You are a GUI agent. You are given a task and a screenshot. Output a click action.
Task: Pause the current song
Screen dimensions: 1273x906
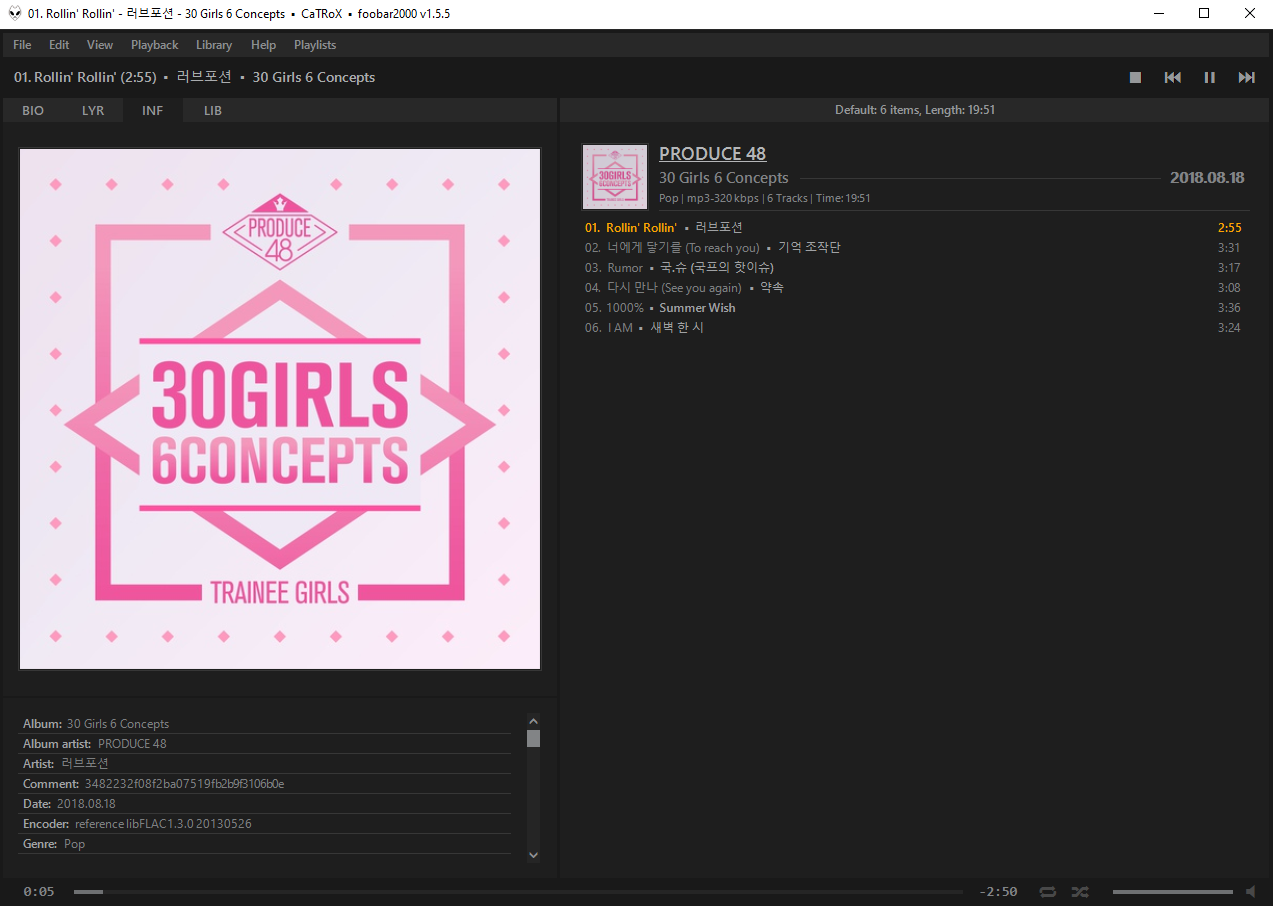coord(1209,77)
